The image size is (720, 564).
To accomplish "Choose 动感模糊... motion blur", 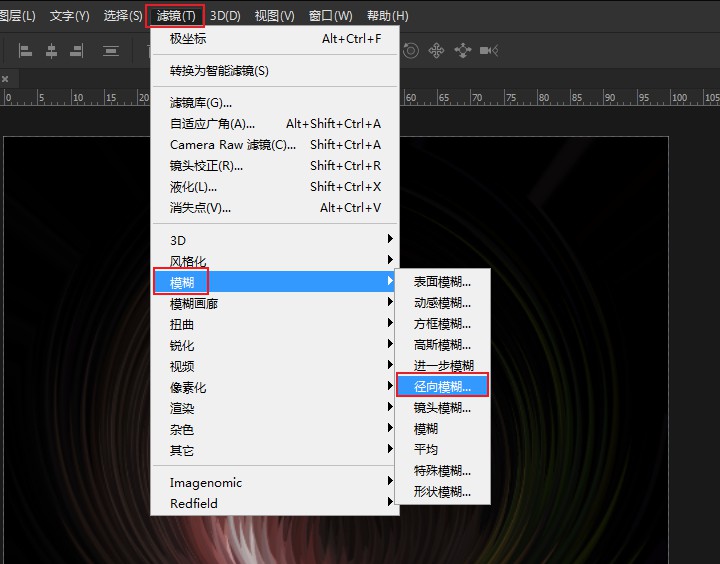I will 443,303.
